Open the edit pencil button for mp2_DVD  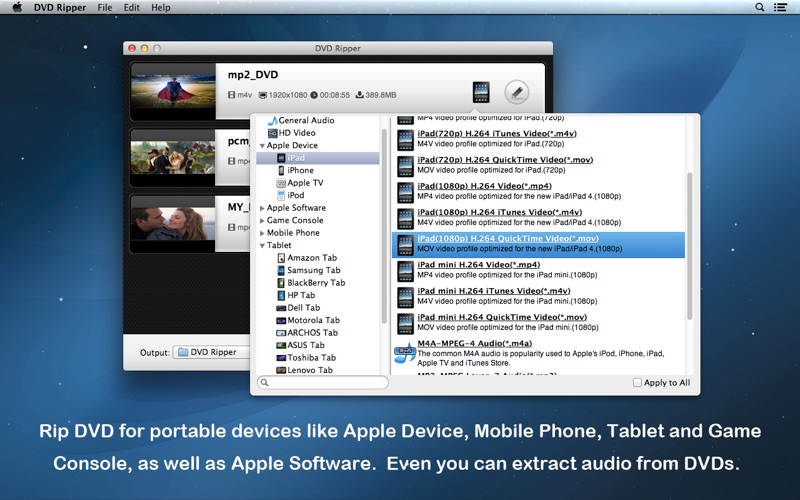(x=516, y=92)
